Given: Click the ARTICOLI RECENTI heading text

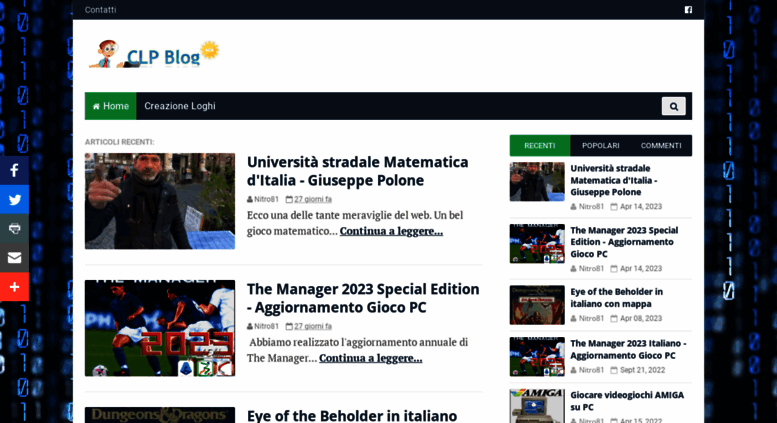Looking at the screenshot, I should point(119,142).
